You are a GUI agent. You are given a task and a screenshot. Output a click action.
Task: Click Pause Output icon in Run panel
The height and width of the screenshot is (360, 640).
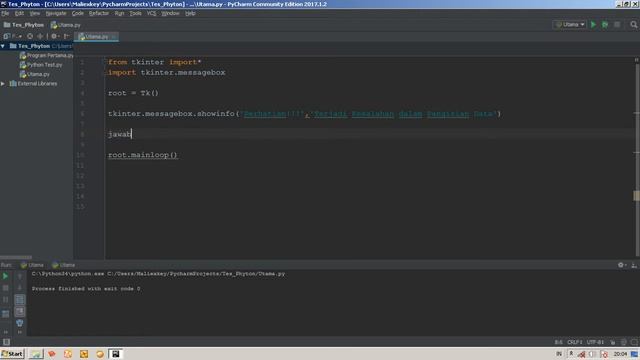click(x=5, y=300)
